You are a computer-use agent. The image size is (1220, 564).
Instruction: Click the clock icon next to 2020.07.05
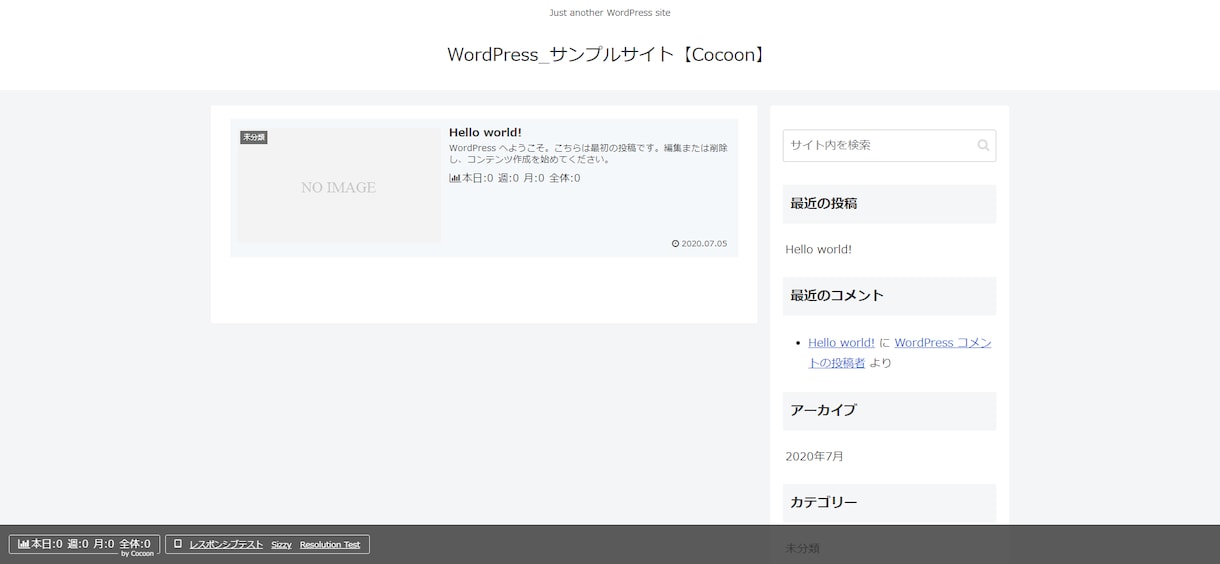tap(675, 243)
